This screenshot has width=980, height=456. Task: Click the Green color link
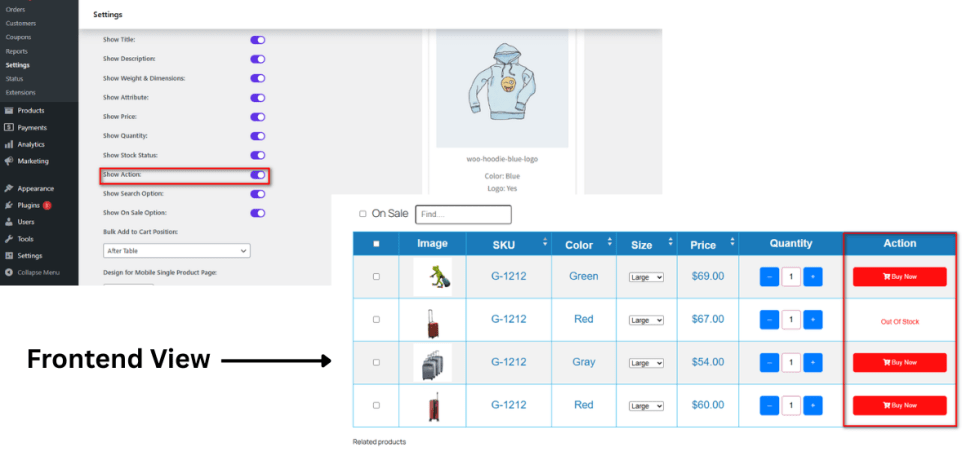click(583, 276)
